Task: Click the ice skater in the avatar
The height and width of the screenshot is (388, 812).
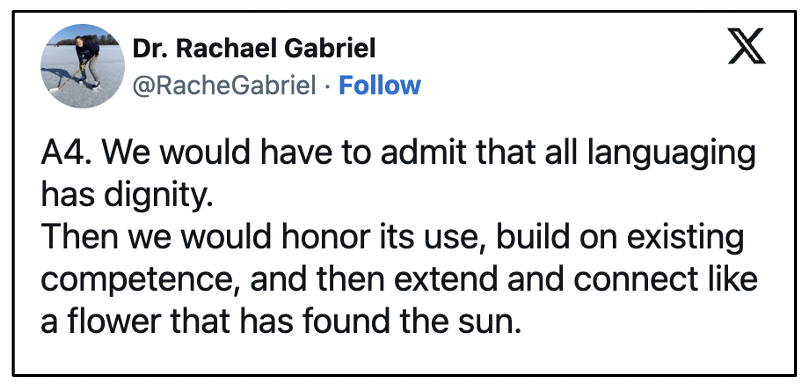Action: [x=86, y=61]
